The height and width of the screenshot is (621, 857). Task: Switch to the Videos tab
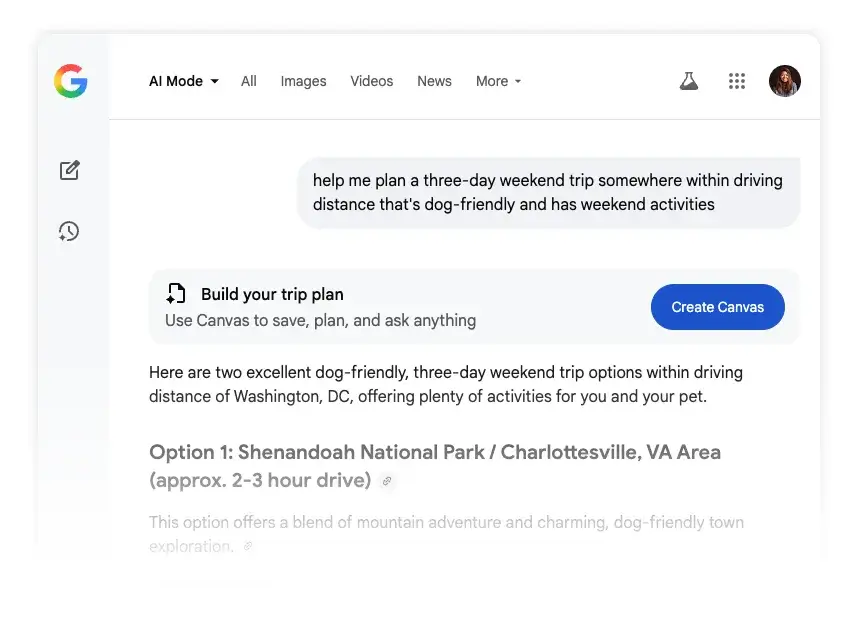click(371, 81)
